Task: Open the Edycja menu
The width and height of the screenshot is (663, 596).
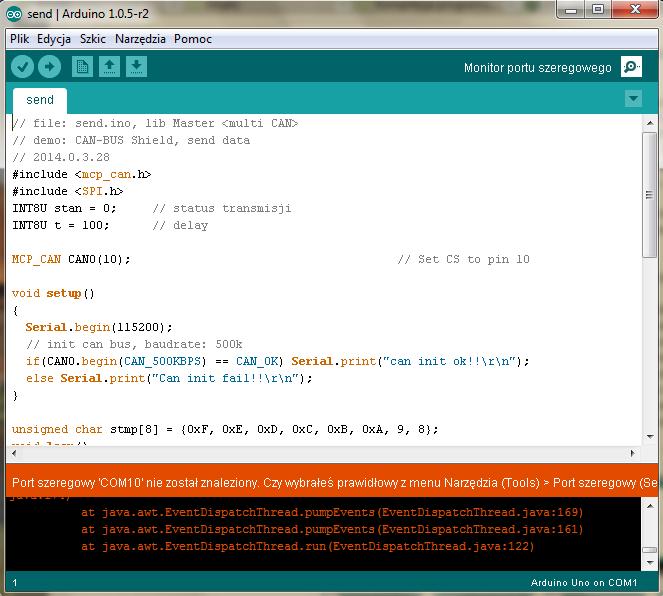Action: tap(54, 39)
